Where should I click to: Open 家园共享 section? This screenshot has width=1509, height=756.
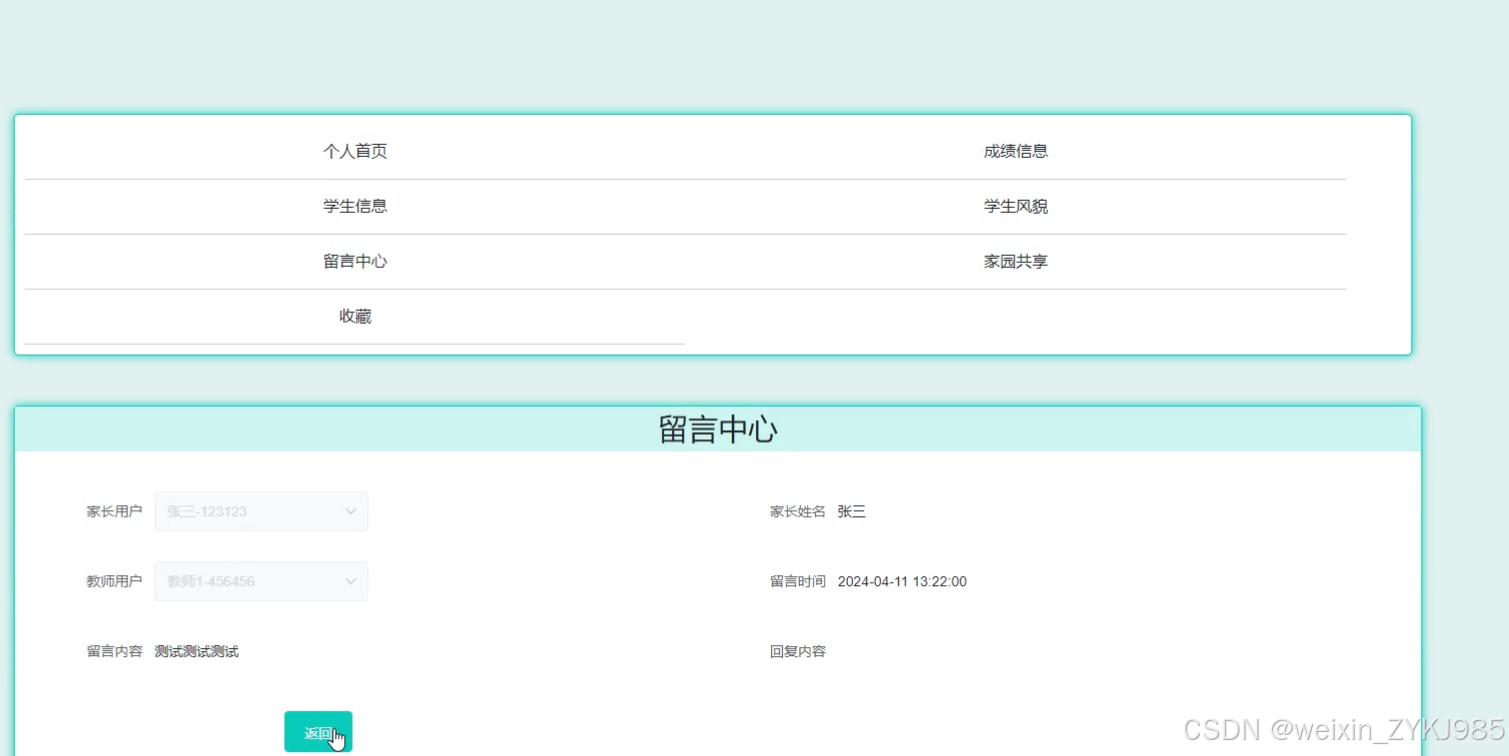coord(1016,262)
